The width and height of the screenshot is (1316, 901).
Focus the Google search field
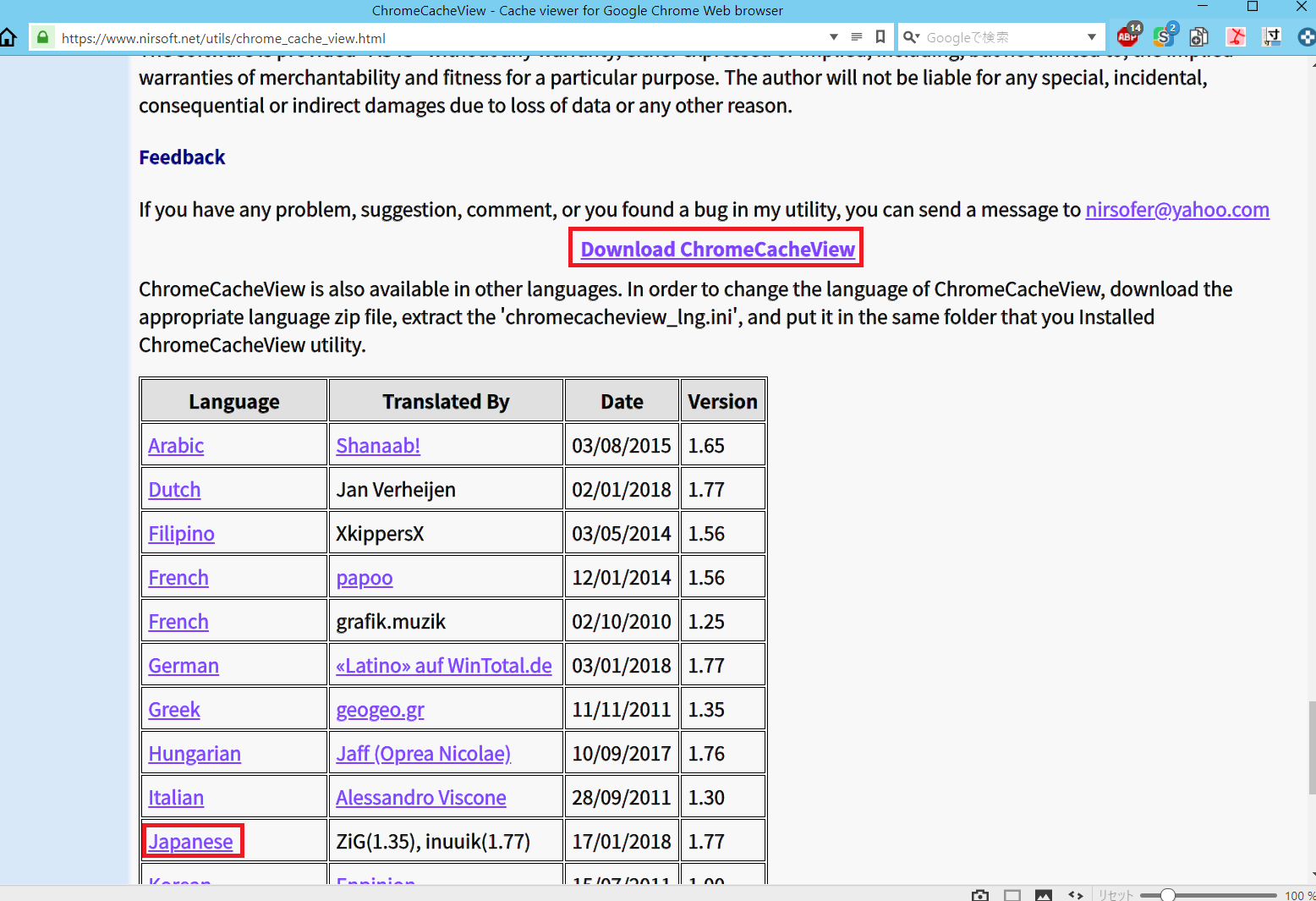(1002, 37)
